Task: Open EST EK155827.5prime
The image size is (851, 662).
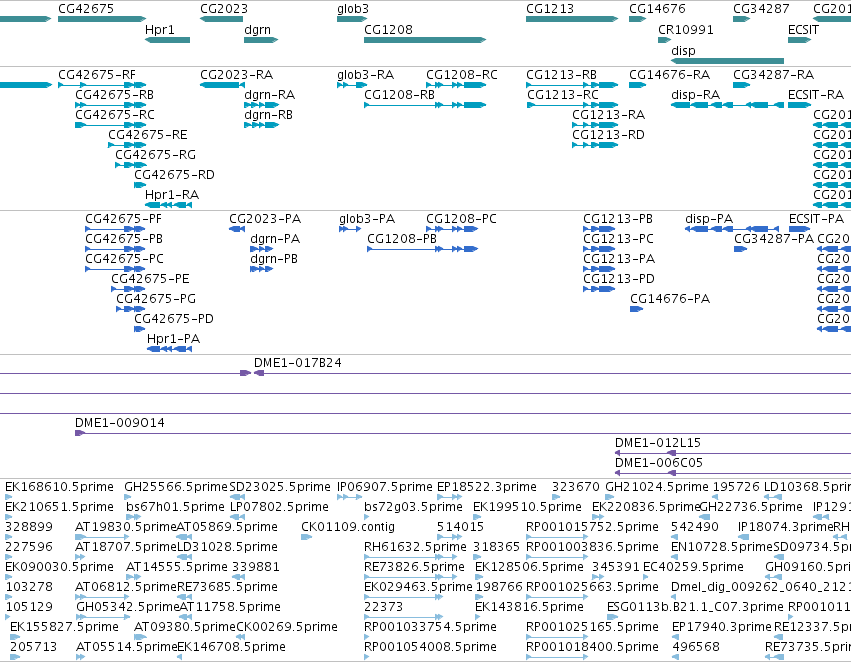Action: [x=64, y=627]
